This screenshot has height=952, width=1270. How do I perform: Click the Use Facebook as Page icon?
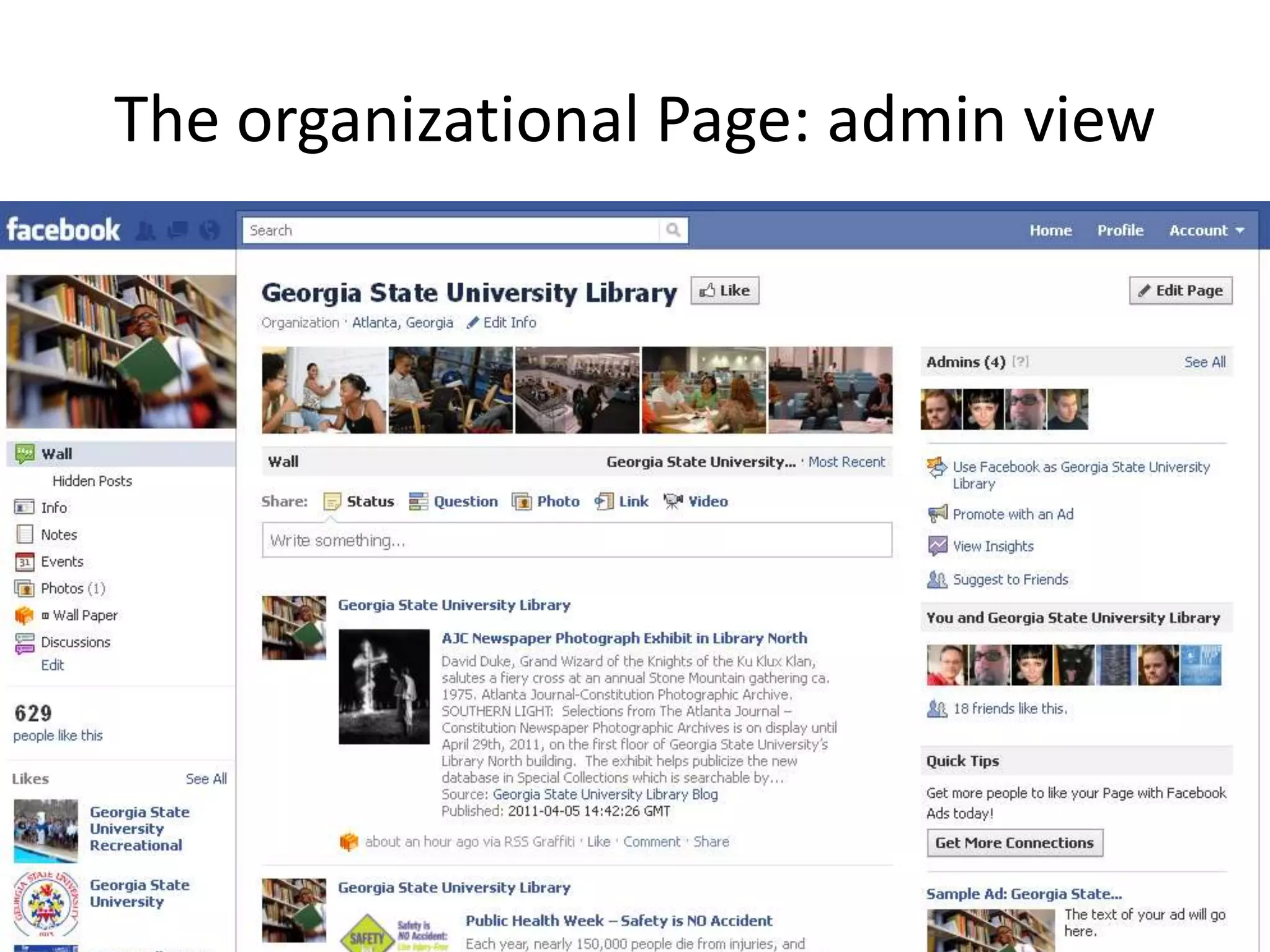click(937, 467)
